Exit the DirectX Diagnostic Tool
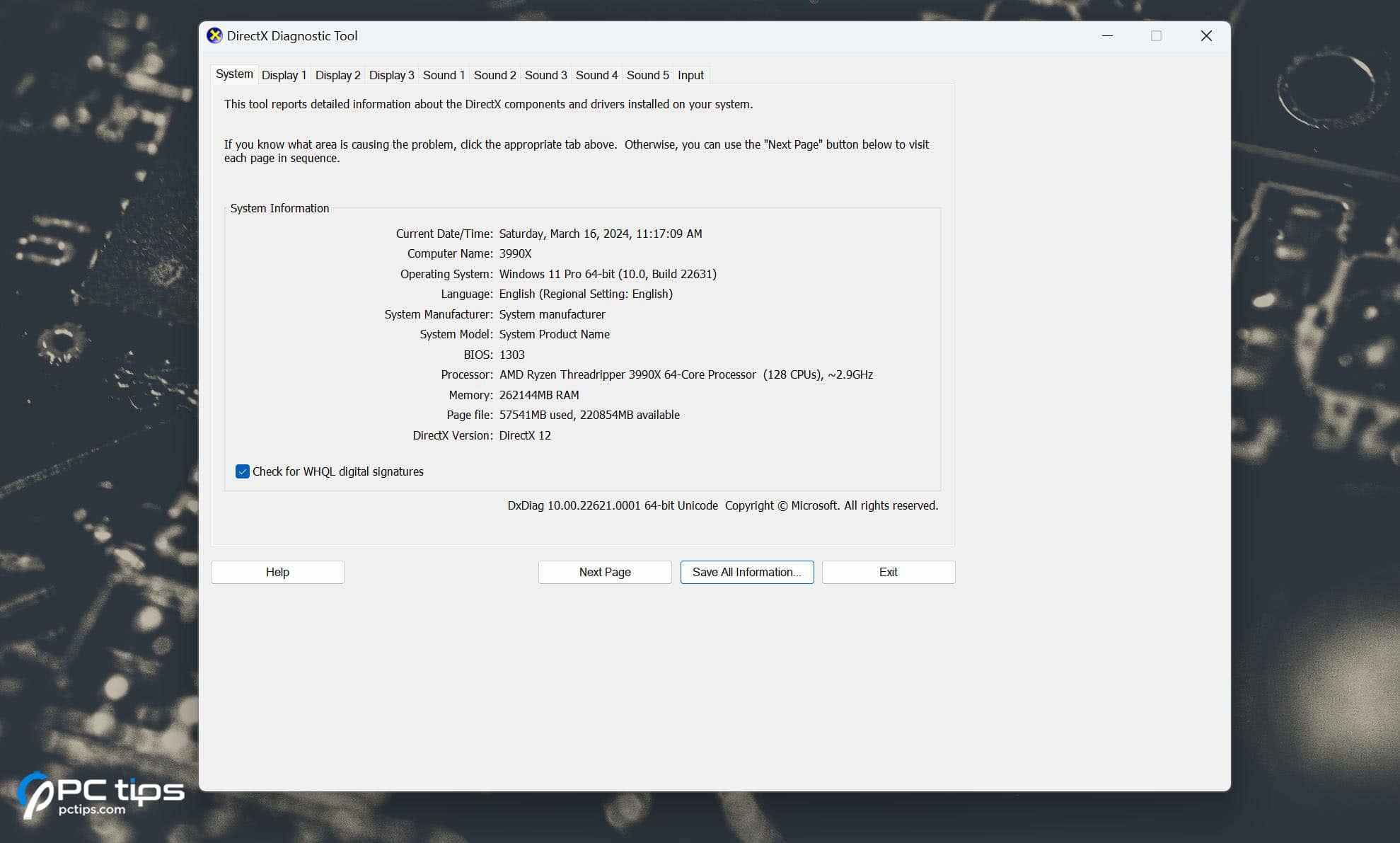1400x843 pixels. coord(888,572)
